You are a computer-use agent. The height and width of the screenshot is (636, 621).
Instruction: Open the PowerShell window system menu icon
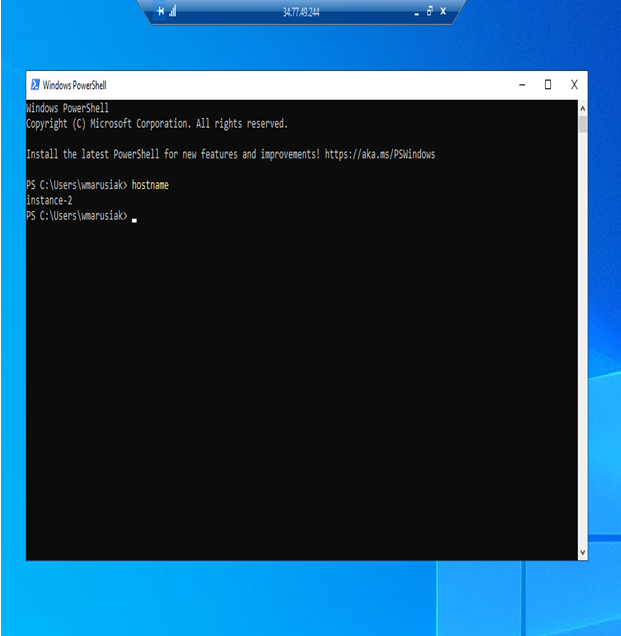click(35, 85)
